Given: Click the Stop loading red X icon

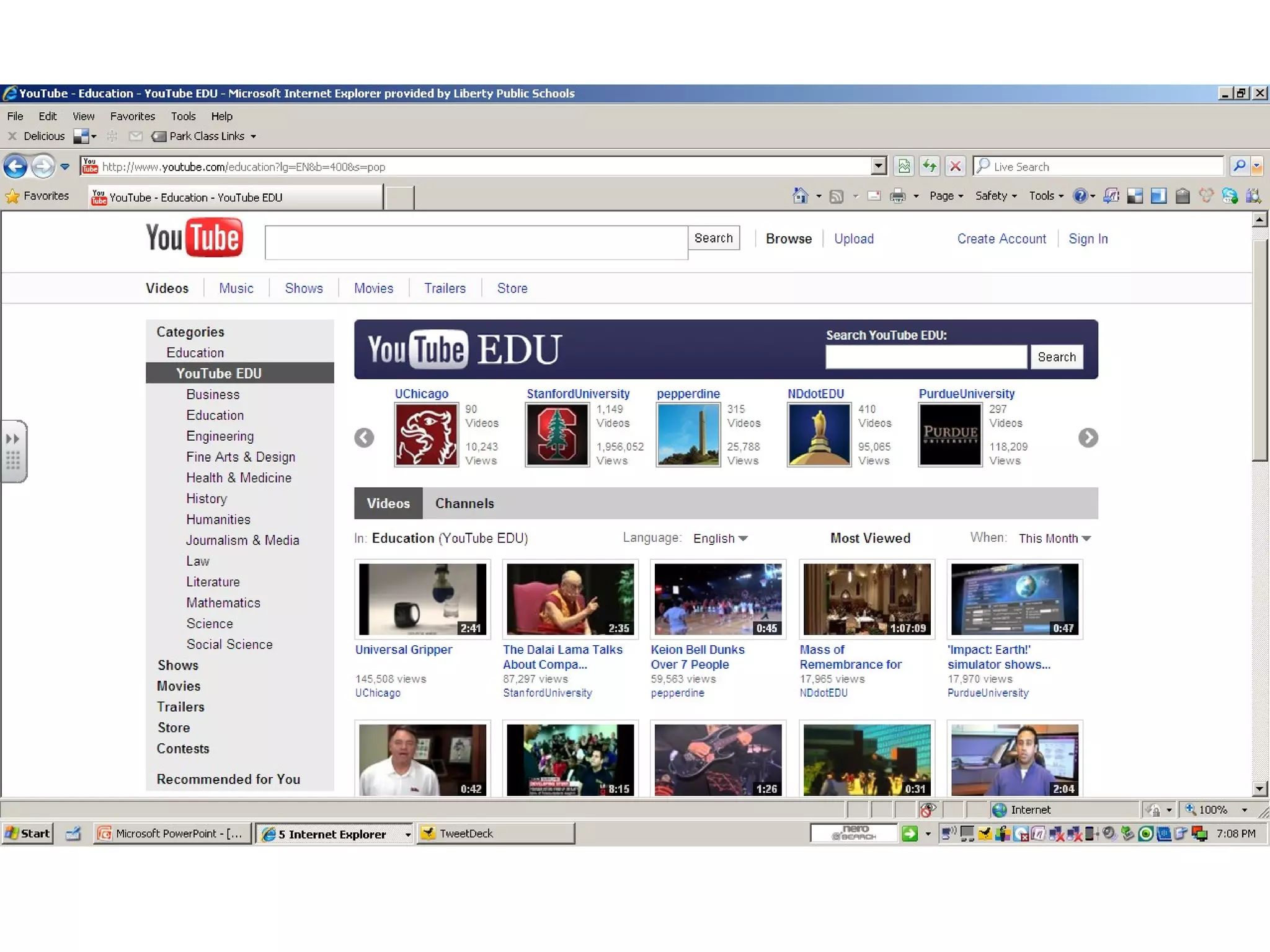Looking at the screenshot, I should coord(955,166).
